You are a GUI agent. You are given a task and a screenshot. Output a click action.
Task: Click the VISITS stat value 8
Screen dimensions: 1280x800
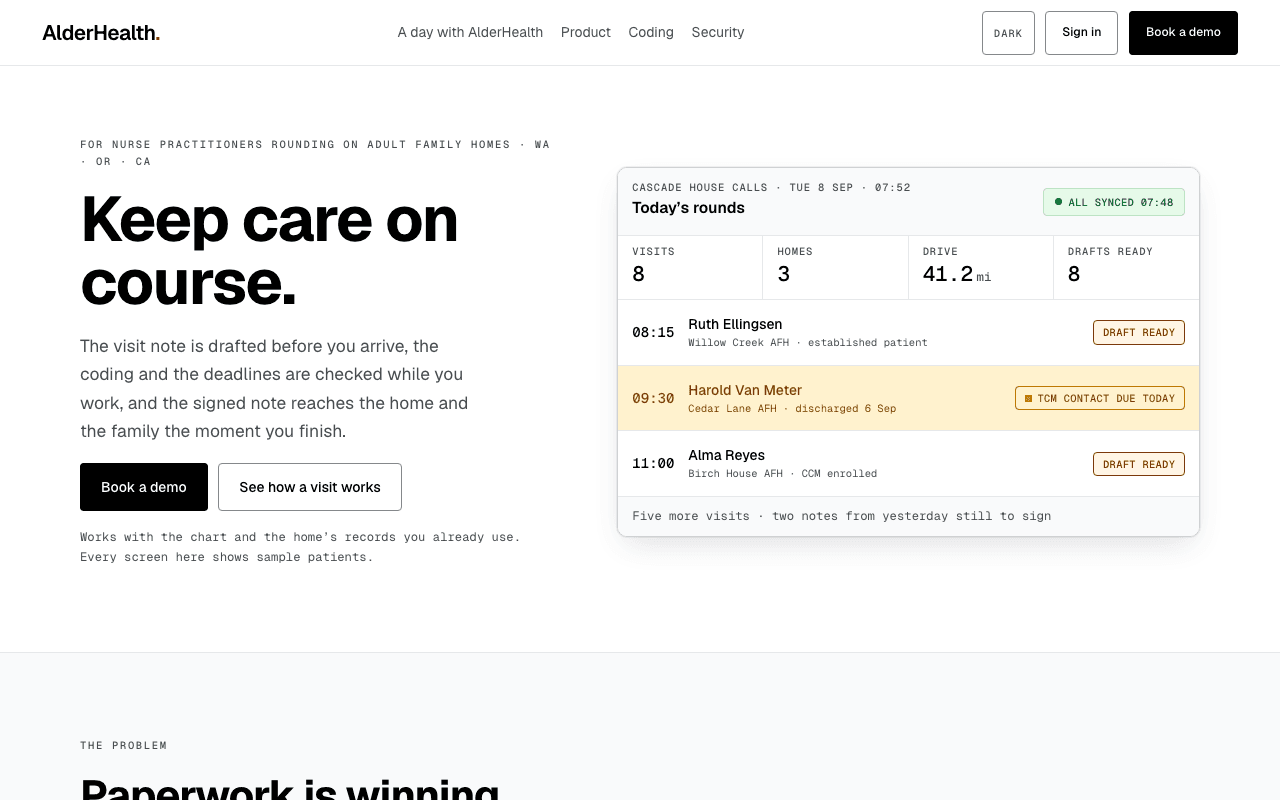tap(638, 274)
